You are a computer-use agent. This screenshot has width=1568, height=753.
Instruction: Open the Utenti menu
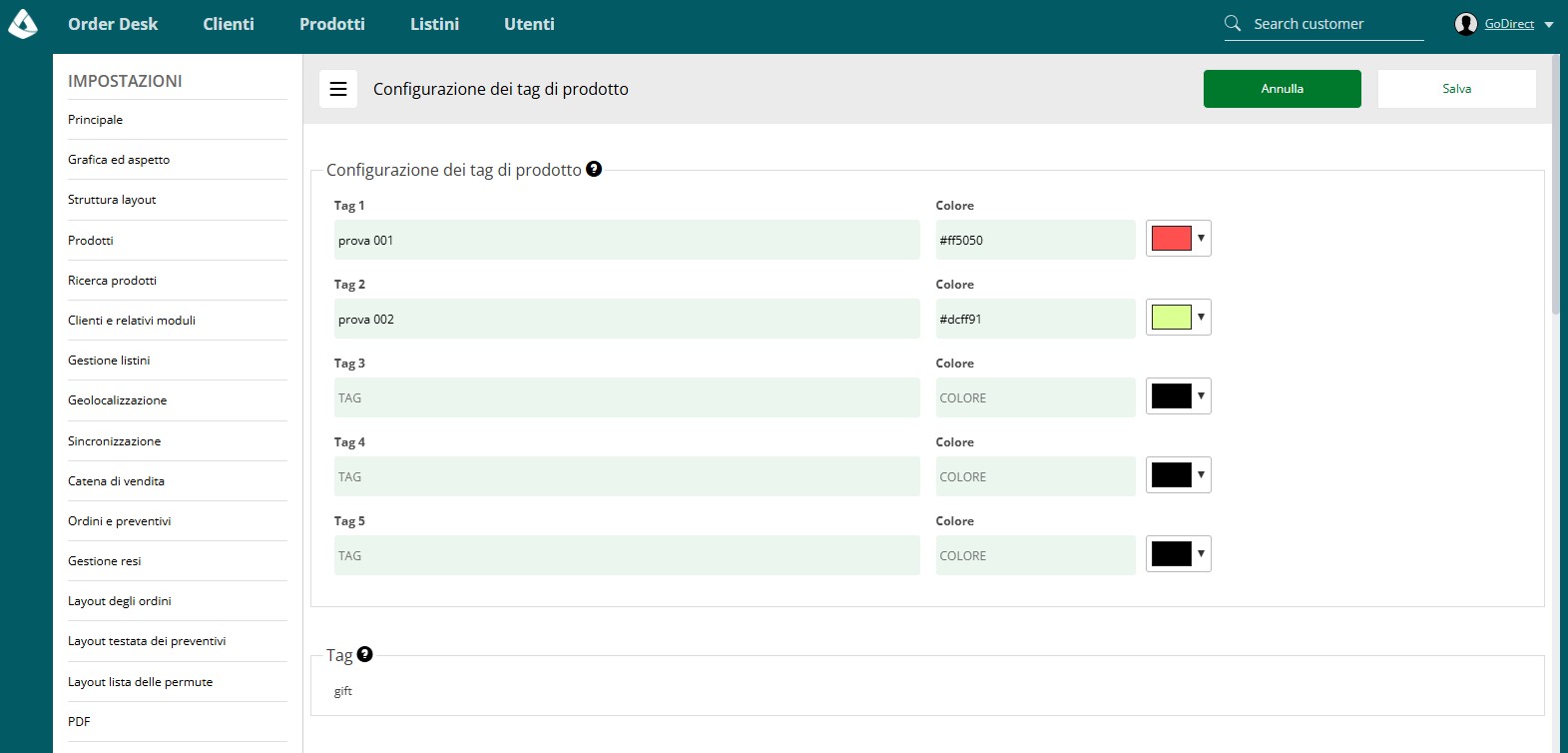click(529, 24)
